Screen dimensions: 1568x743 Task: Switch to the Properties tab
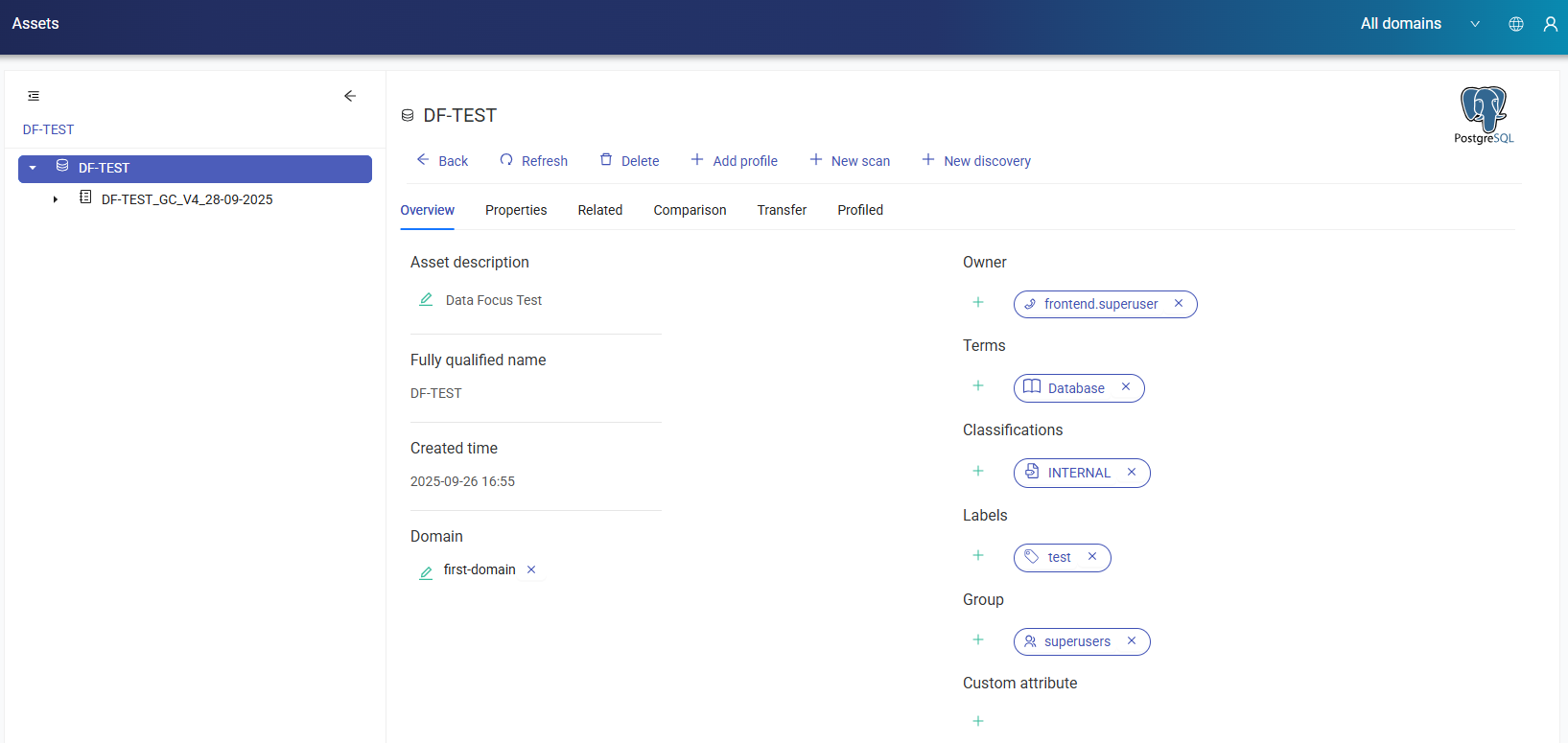click(516, 210)
